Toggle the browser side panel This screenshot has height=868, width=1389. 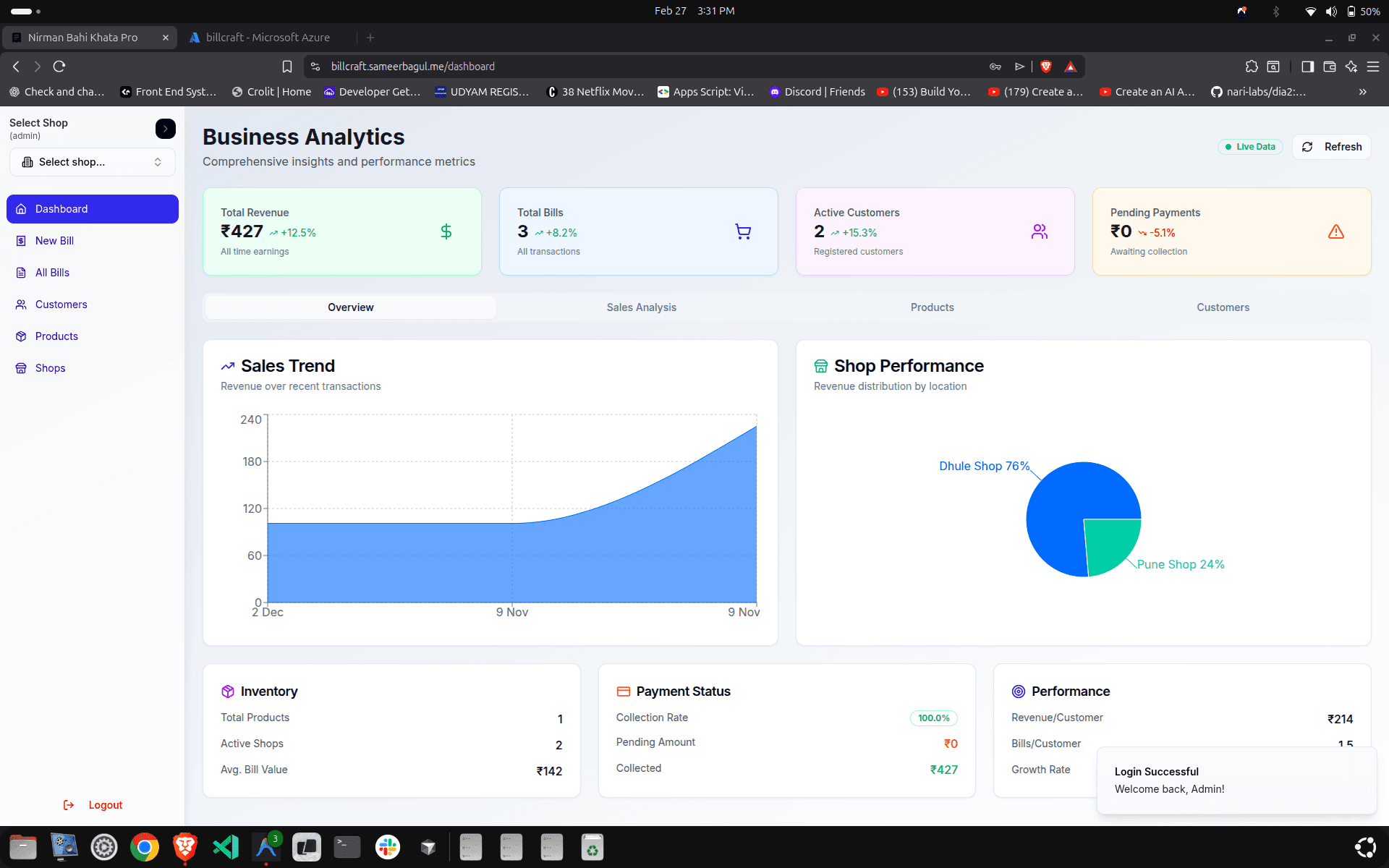point(1307,66)
